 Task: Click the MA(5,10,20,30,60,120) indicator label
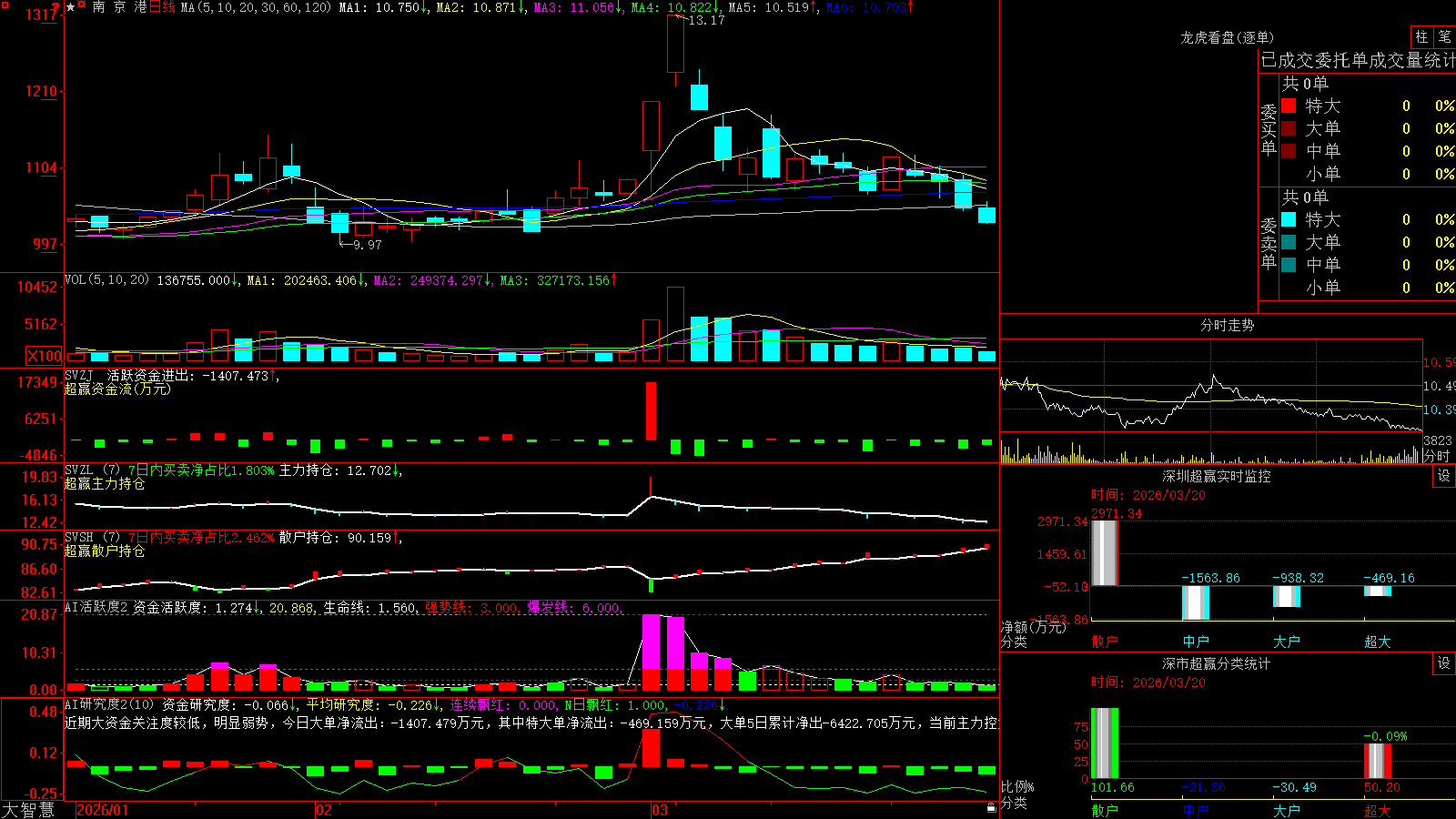(x=257, y=7)
